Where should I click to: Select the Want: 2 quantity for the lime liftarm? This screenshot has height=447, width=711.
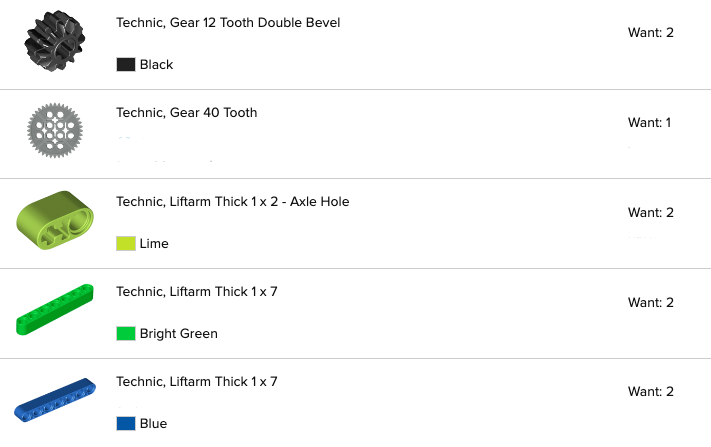(x=651, y=213)
